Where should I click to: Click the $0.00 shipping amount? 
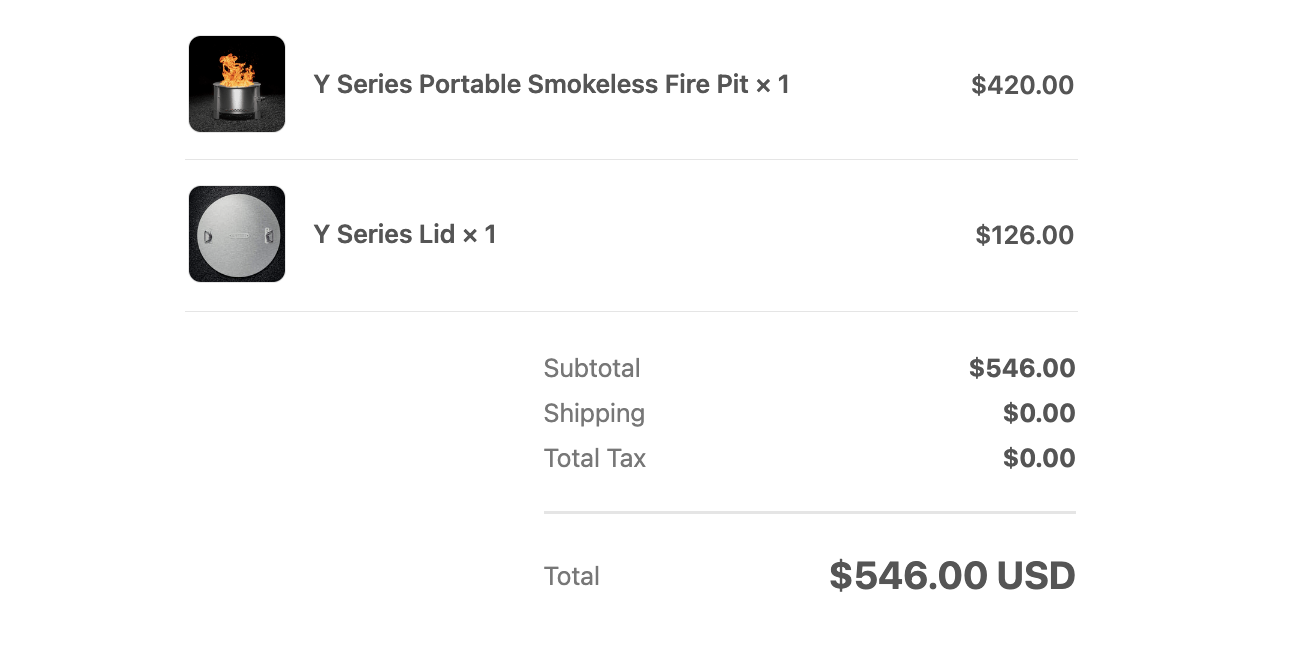[1039, 413]
